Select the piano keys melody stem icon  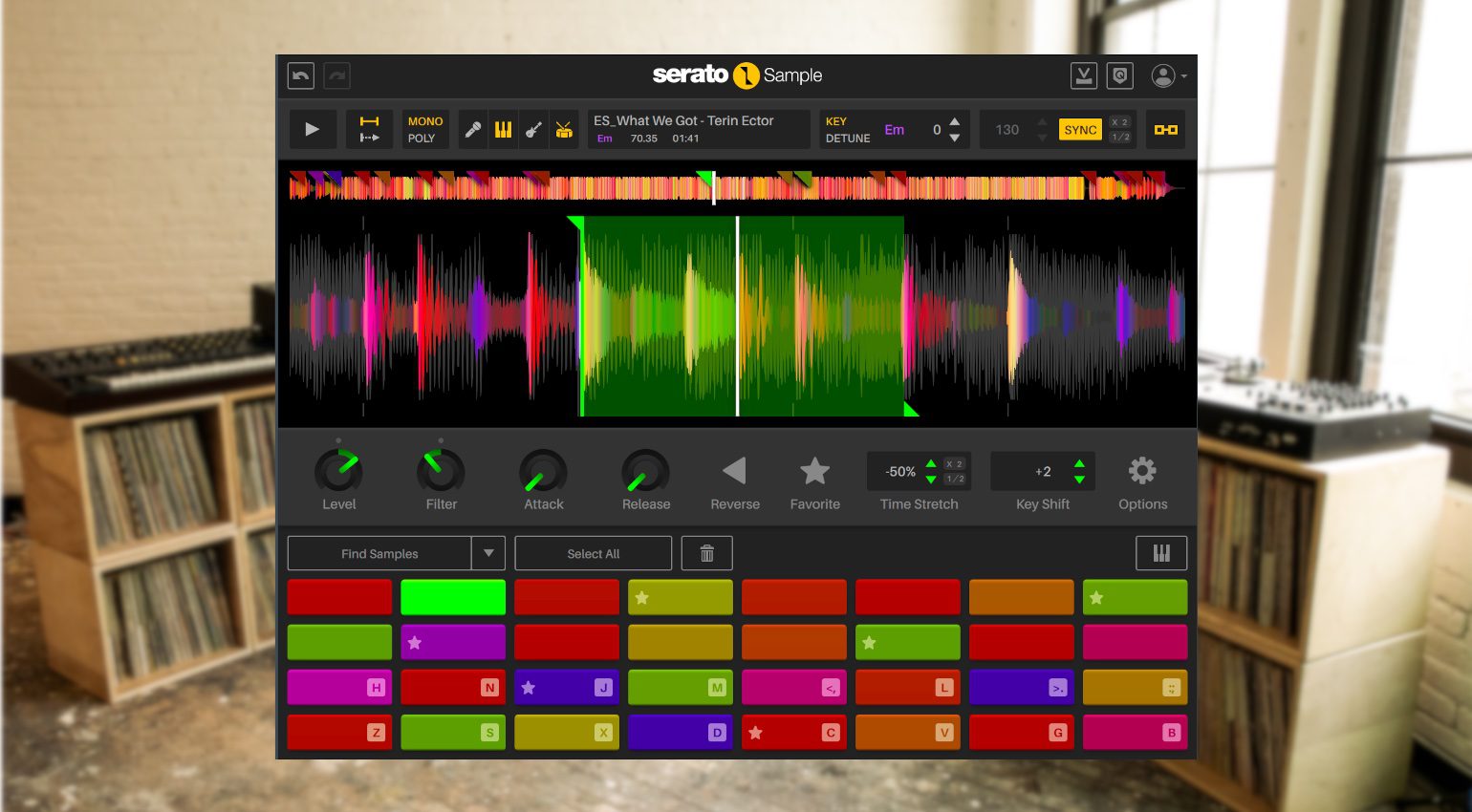click(x=503, y=130)
